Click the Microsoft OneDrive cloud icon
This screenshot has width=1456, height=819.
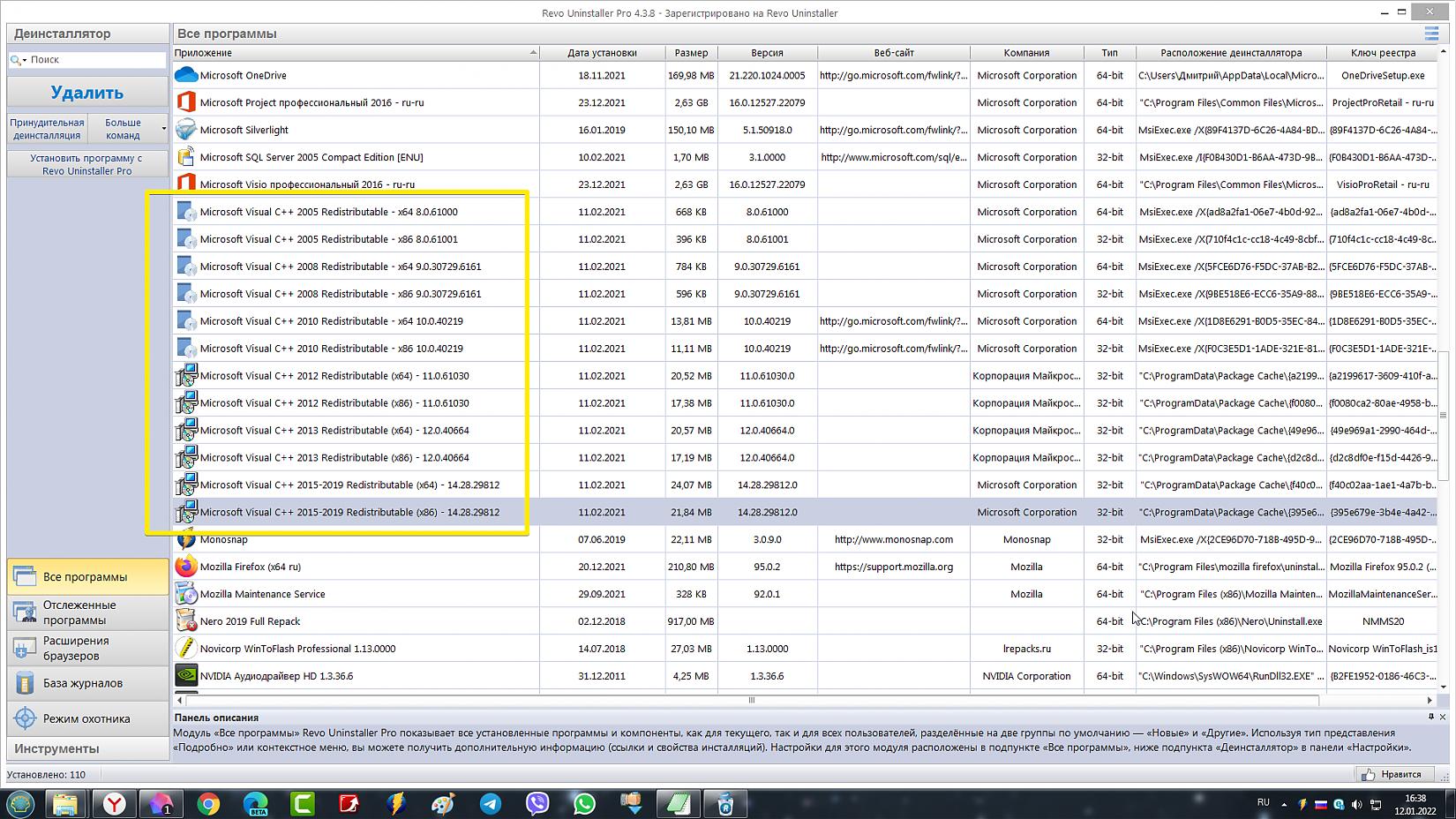point(185,75)
